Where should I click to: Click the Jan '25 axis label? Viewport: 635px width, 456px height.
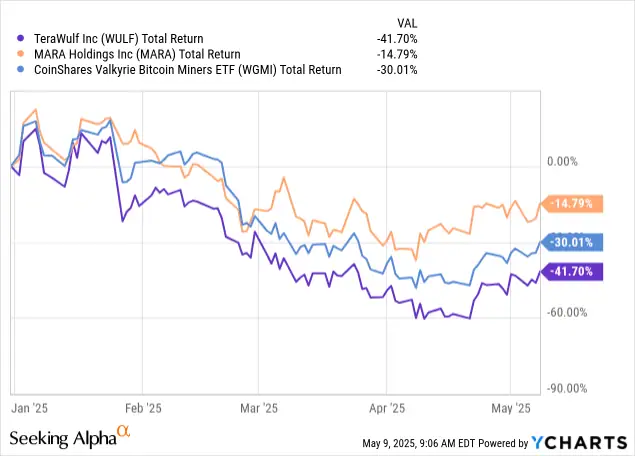click(22, 408)
